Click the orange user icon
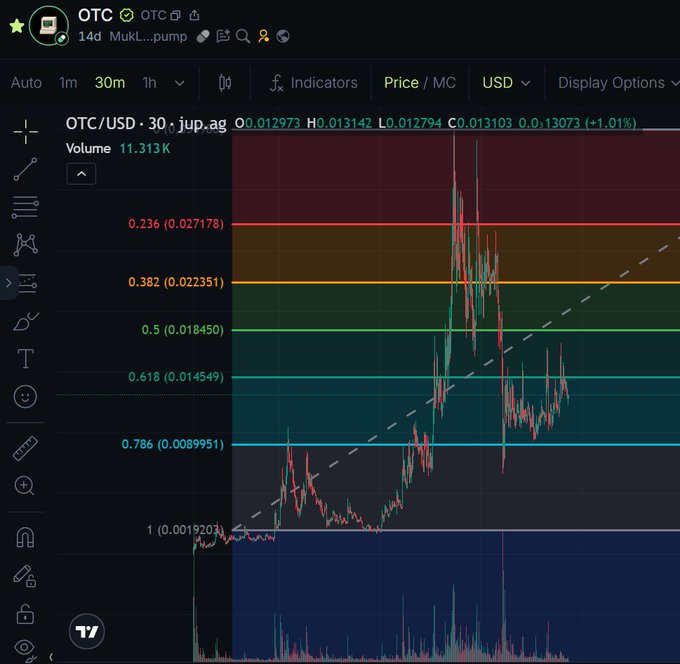 [x=263, y=36]
